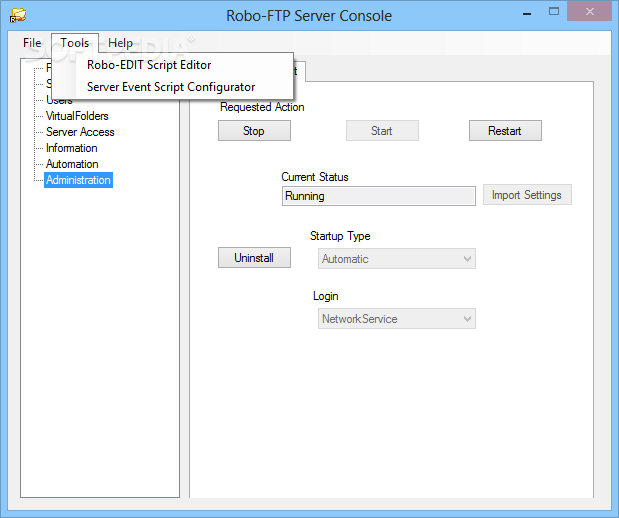619x518 pixels.
Task: Click the Requested Action label
Action: pos(262,107)
